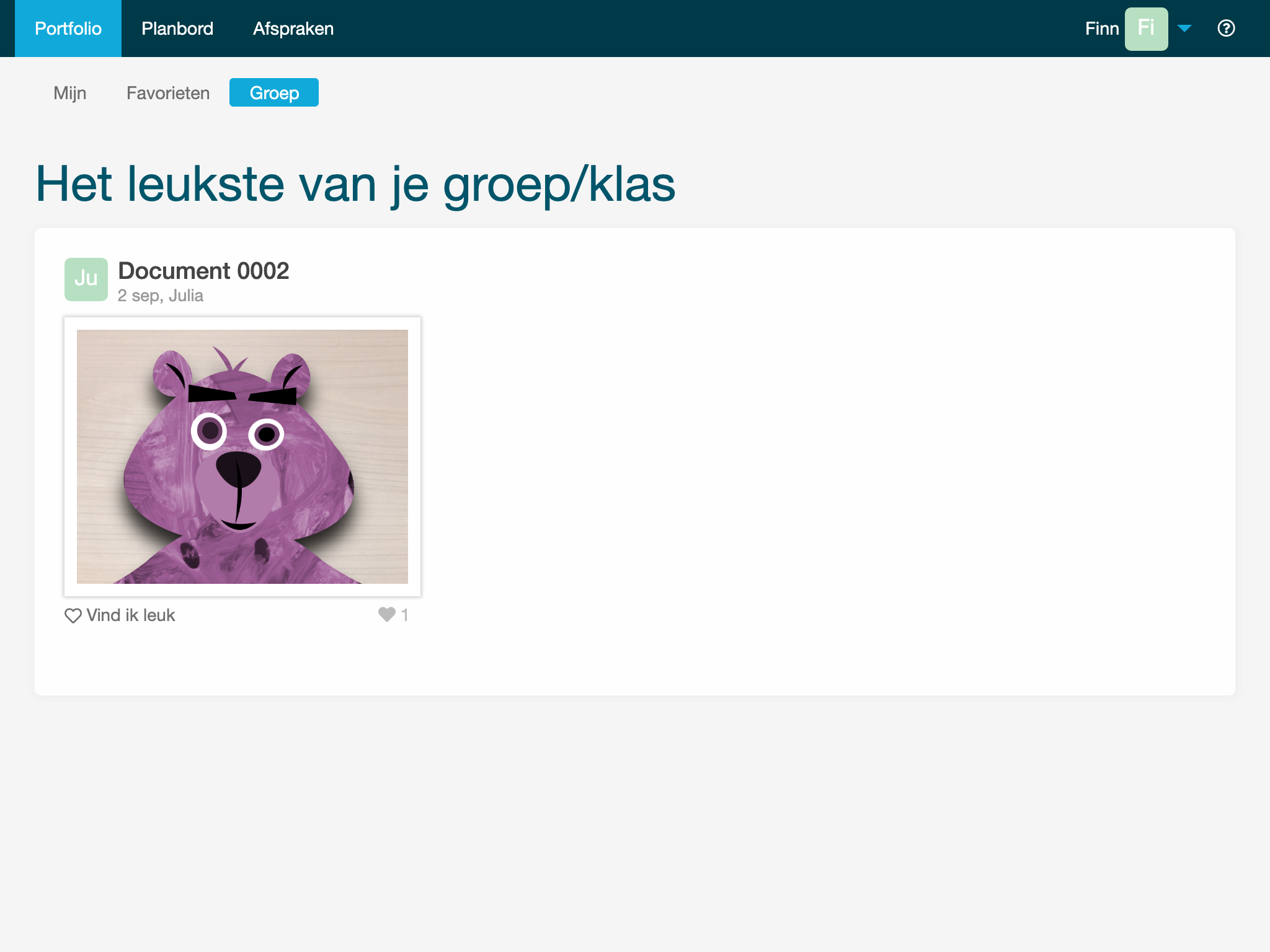Expand the user dropdown arrow
1270x952 pixels.
pos(1184,29)
